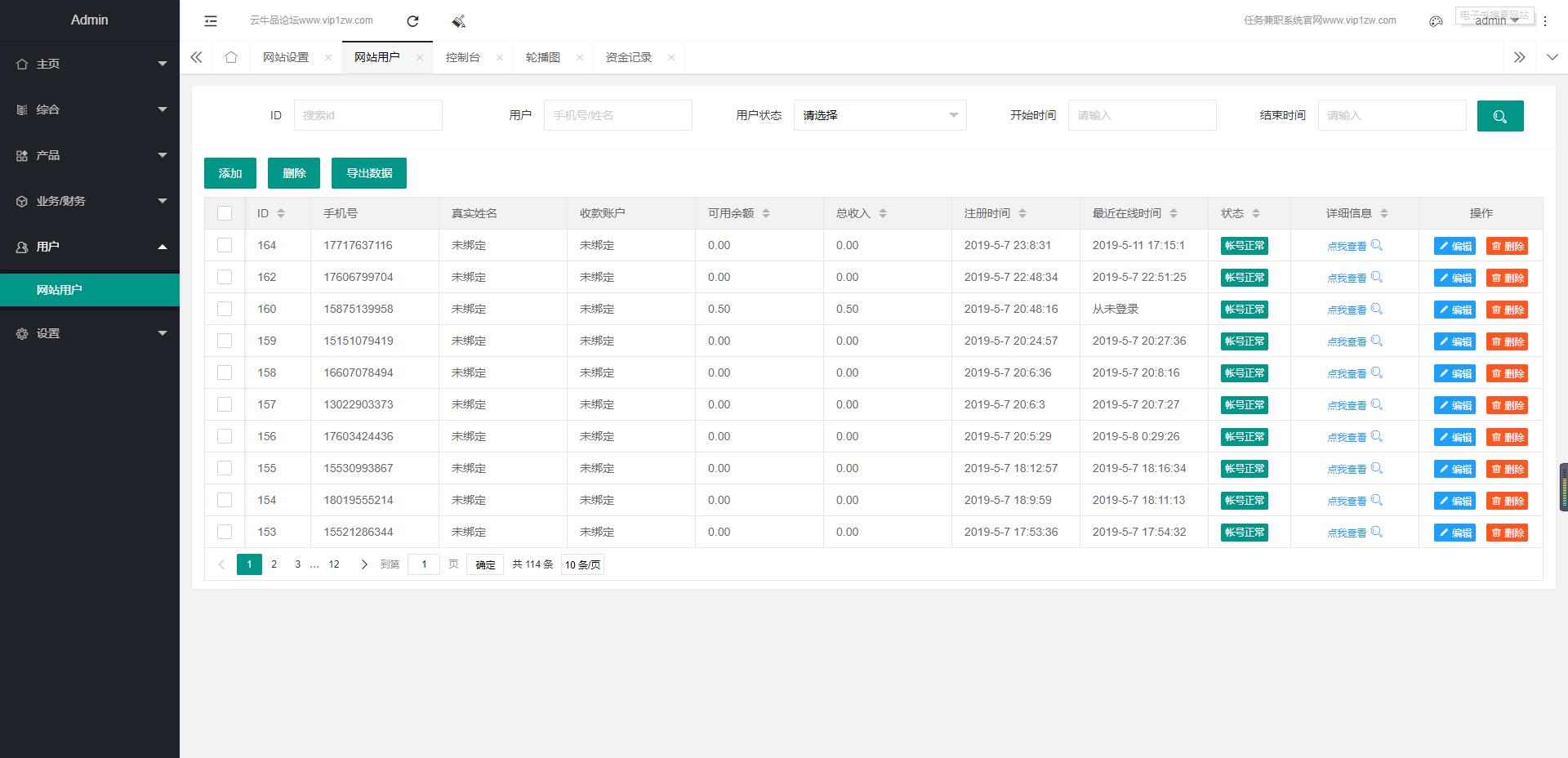The width and height of the screenshot is (1568, 758).
Task: Focus the 开始时间 date field
Action: tap(1143, 115)
